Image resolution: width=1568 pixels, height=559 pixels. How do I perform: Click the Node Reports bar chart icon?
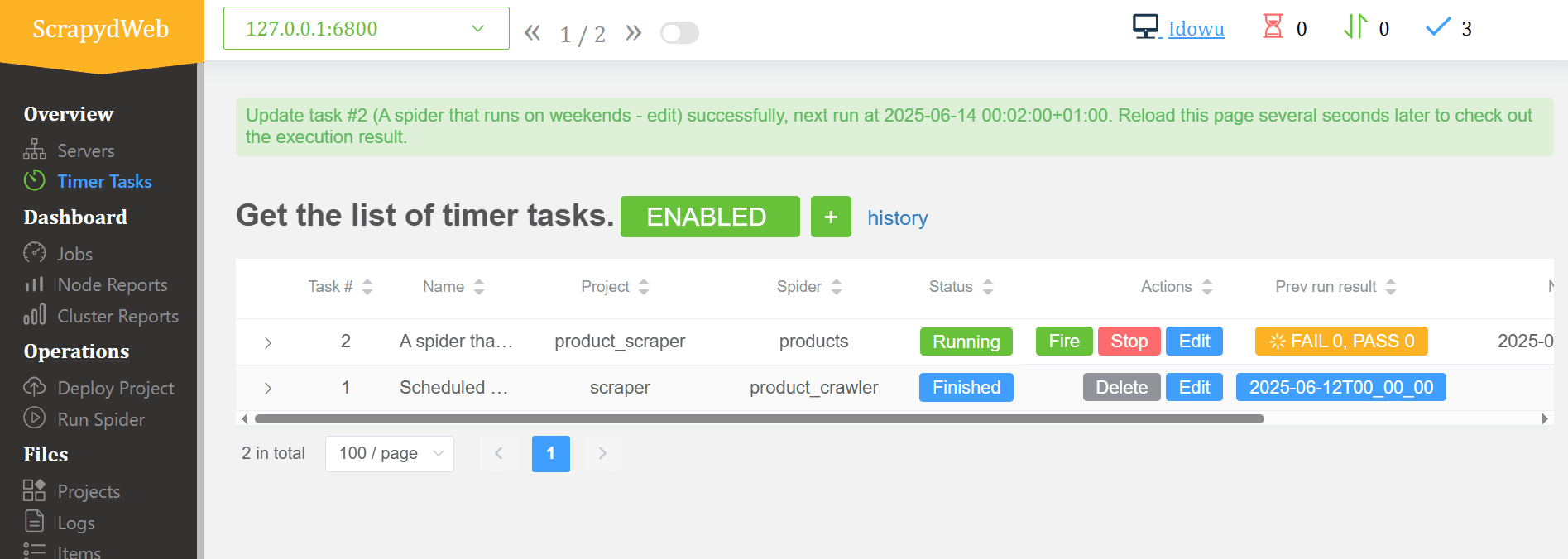[x=35, y=284]
